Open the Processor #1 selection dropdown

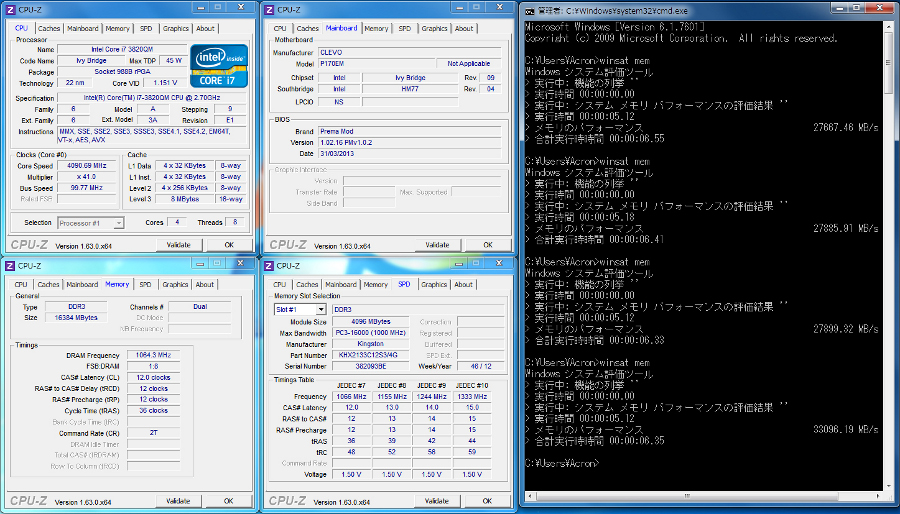click(x=91, y=223)
